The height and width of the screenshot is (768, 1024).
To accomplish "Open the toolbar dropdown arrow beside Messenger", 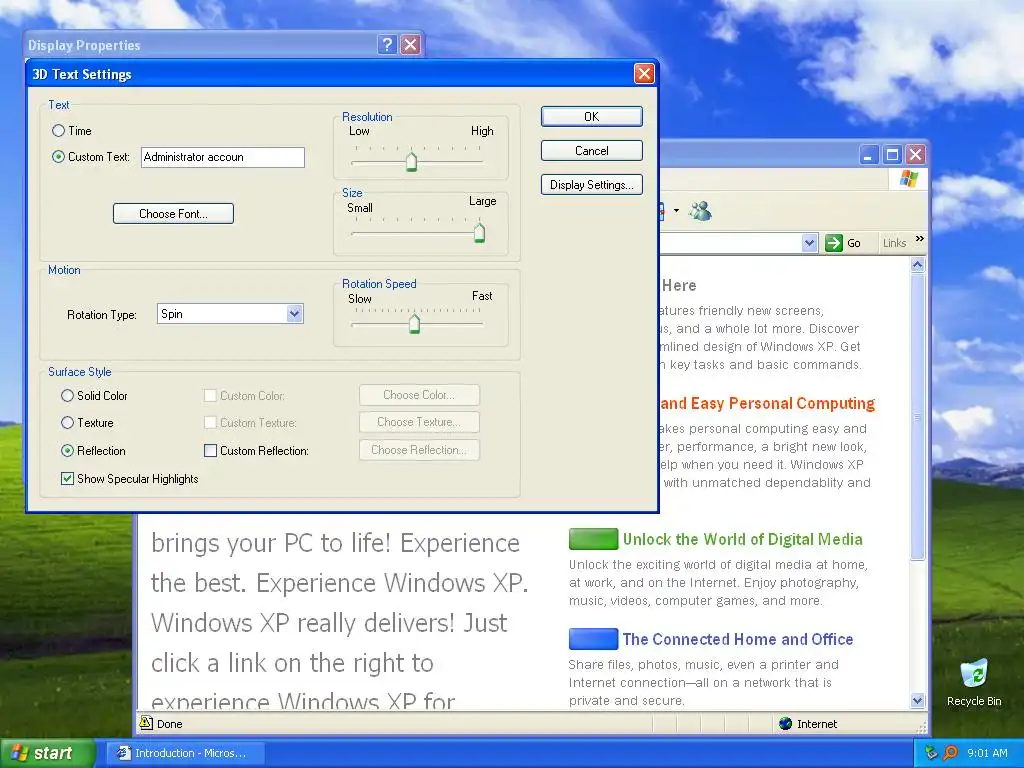I will [676, 210].
